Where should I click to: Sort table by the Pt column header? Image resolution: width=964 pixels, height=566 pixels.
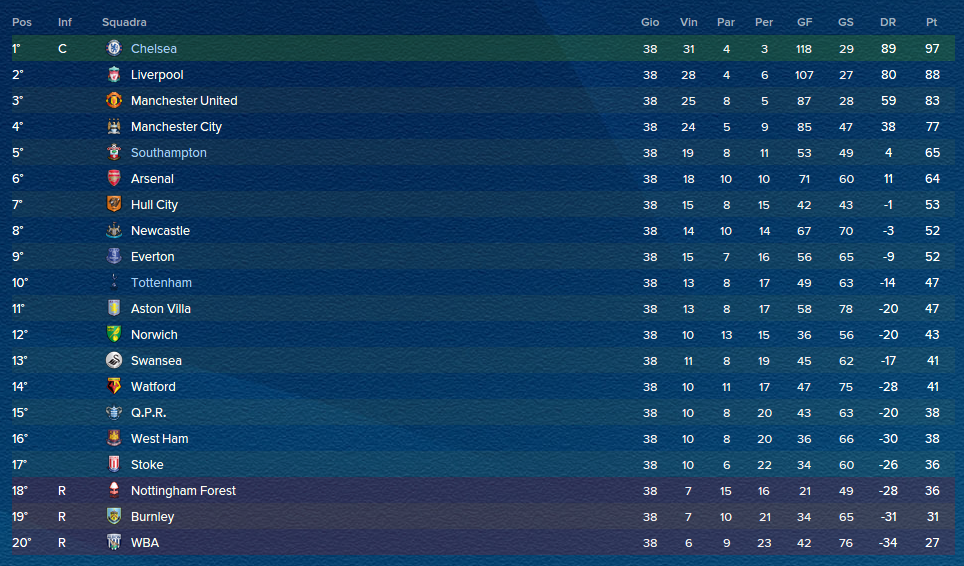point(931,22)
